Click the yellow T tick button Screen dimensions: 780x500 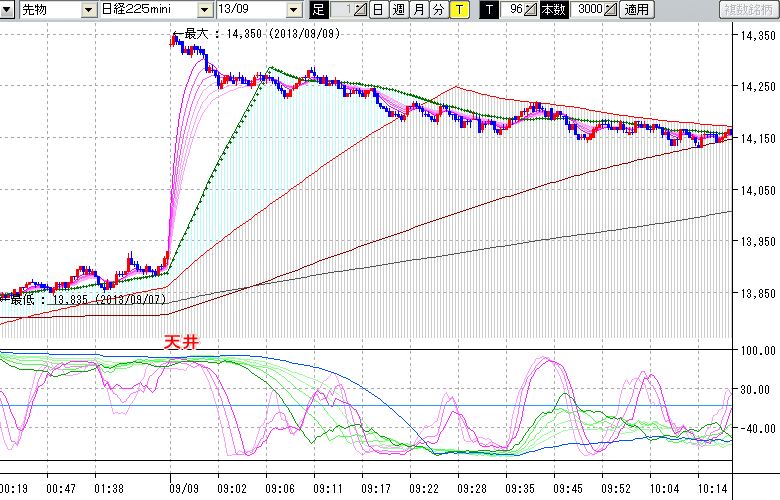458,10
